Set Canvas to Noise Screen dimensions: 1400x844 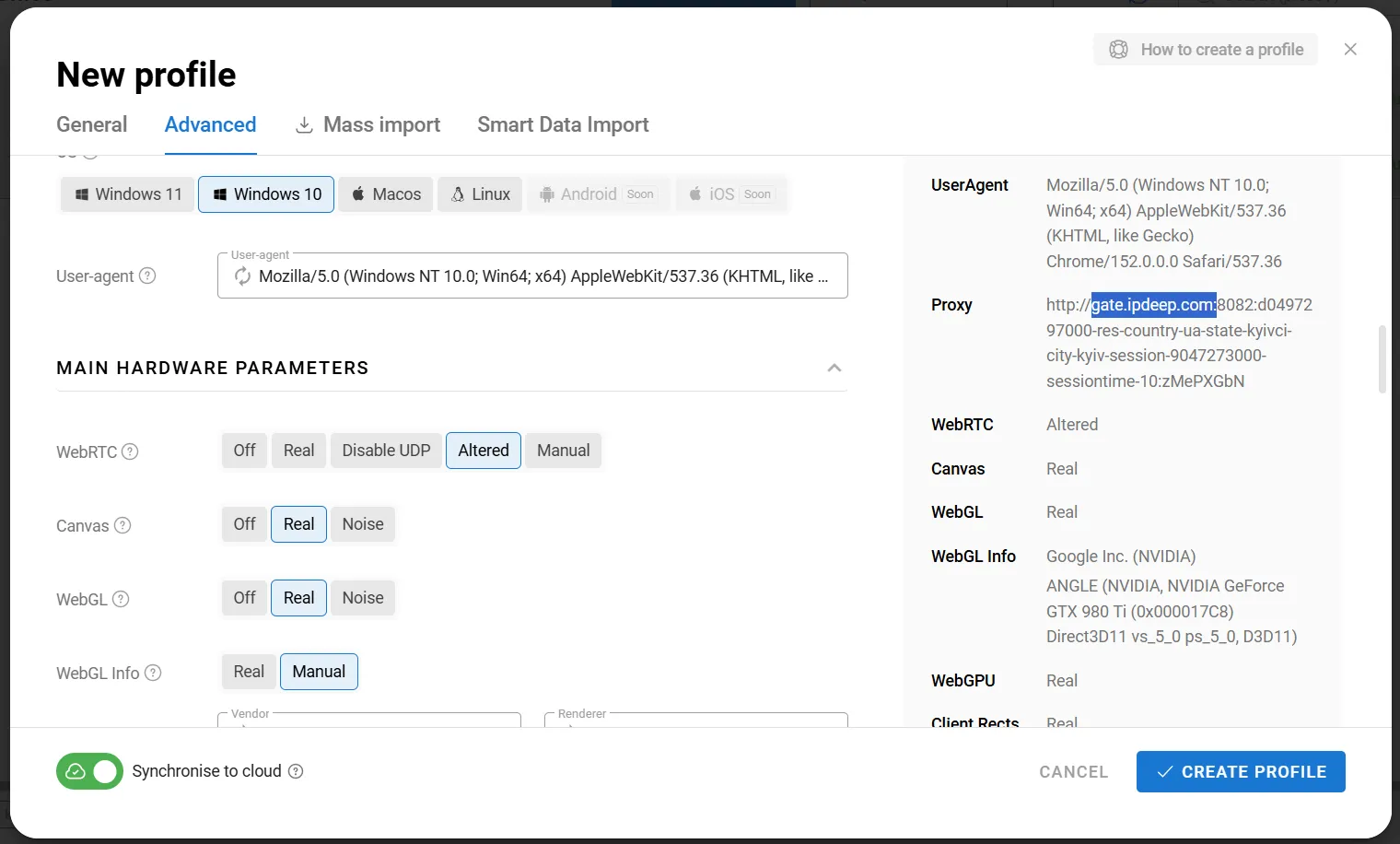pos(363,524)
